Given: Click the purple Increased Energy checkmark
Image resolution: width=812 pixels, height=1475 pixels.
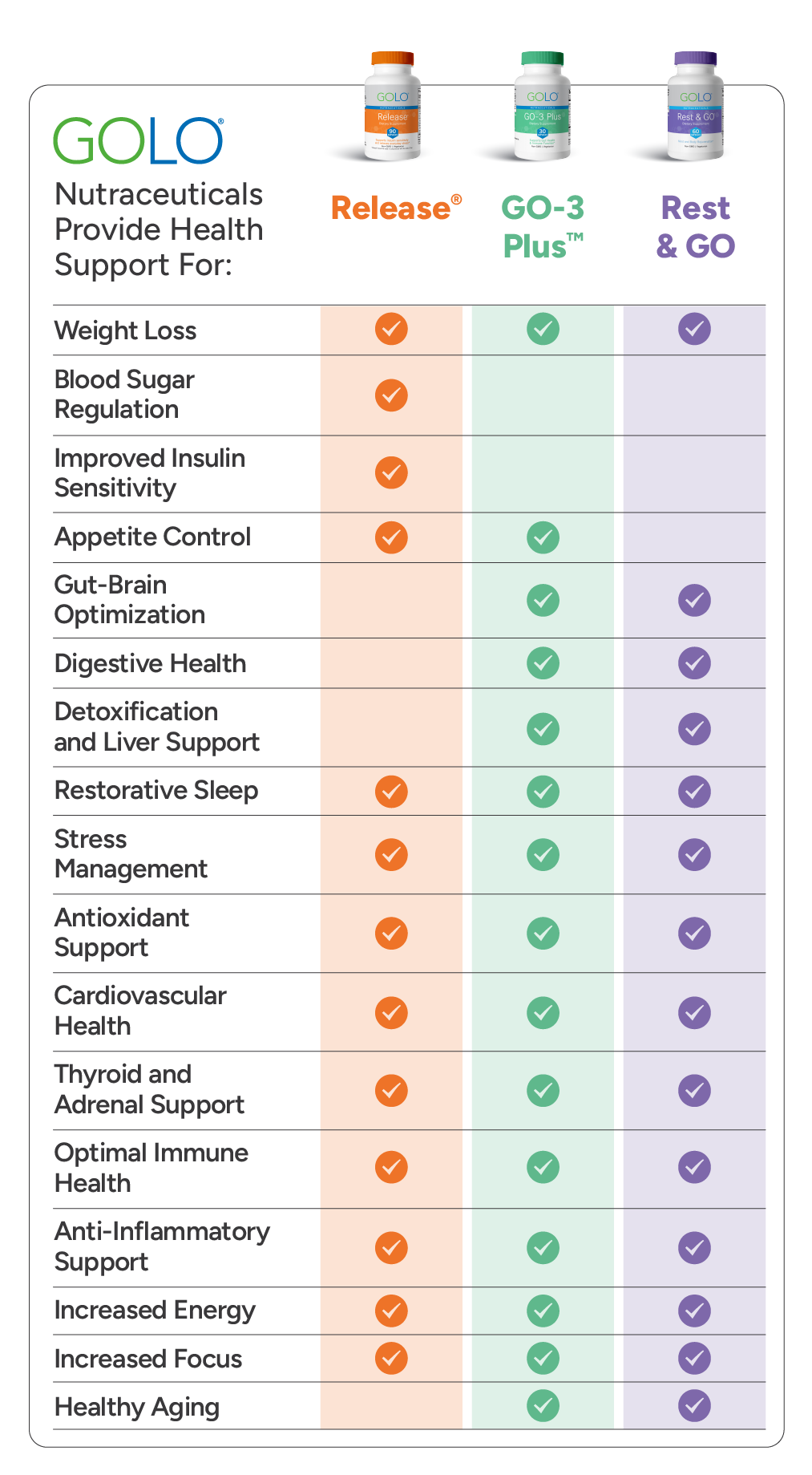Looking at the screenshot, I should 694,1311.
